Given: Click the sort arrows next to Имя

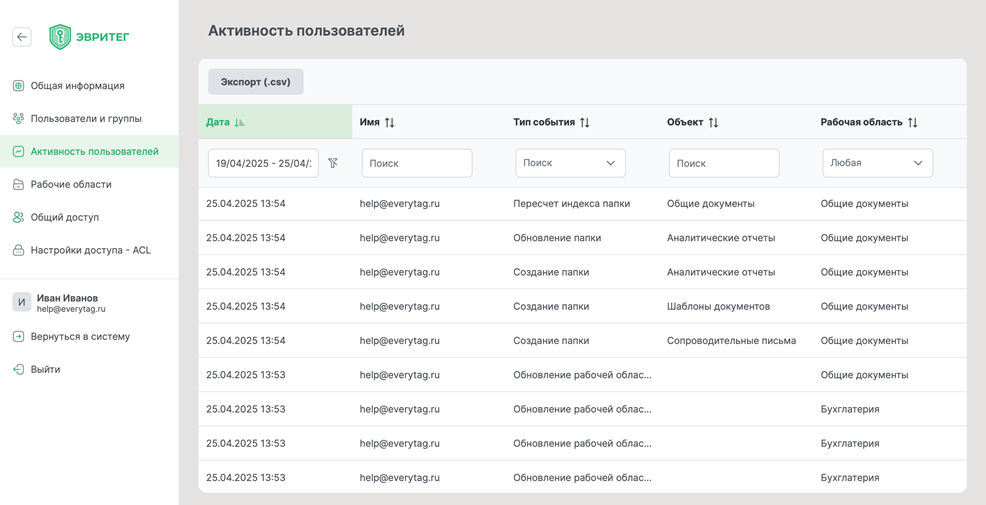Looking at the screenshot, I should tap(390, 122).
